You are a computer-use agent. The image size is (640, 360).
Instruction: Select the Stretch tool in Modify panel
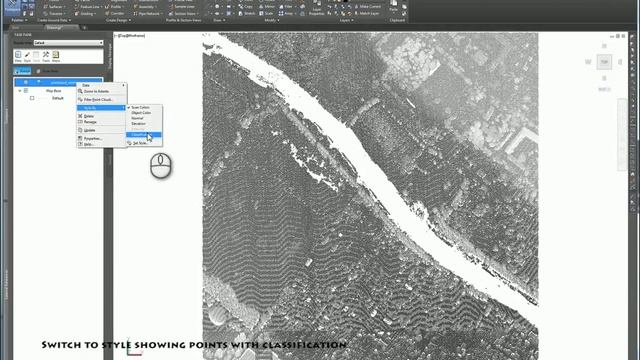click(247, 13)
